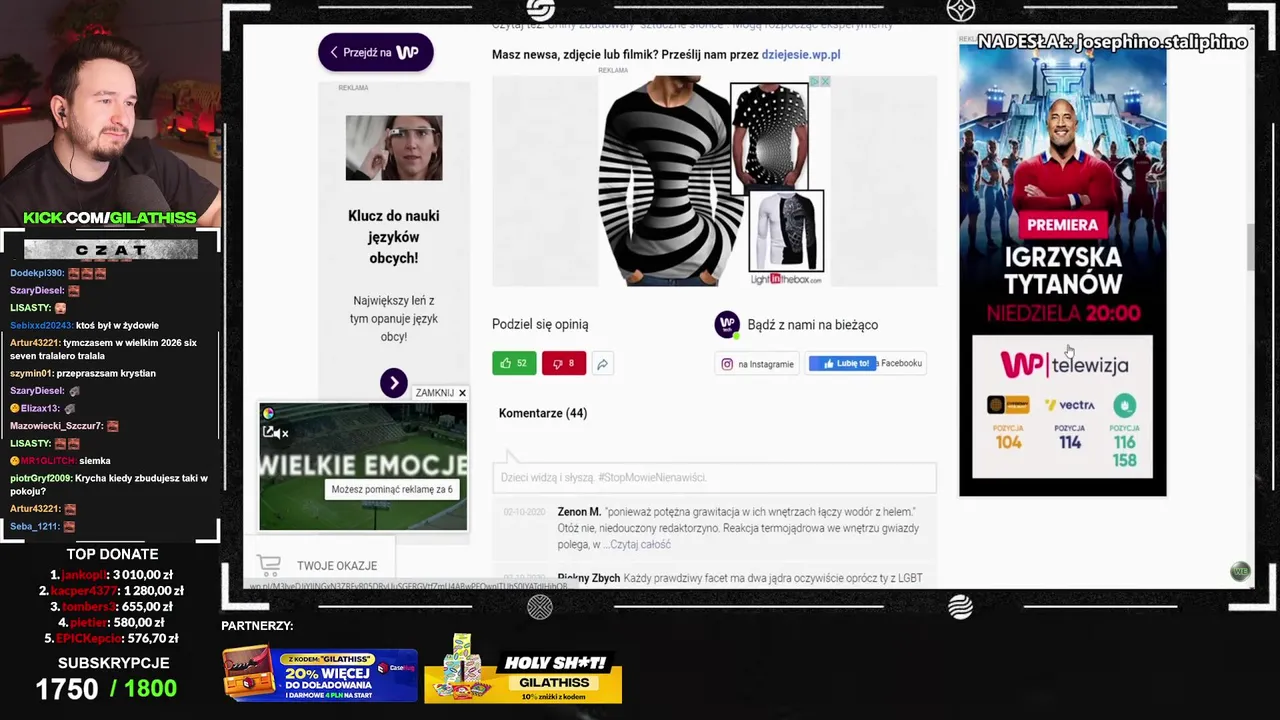Click the red thumbs-down button with 8

point(564,363)
